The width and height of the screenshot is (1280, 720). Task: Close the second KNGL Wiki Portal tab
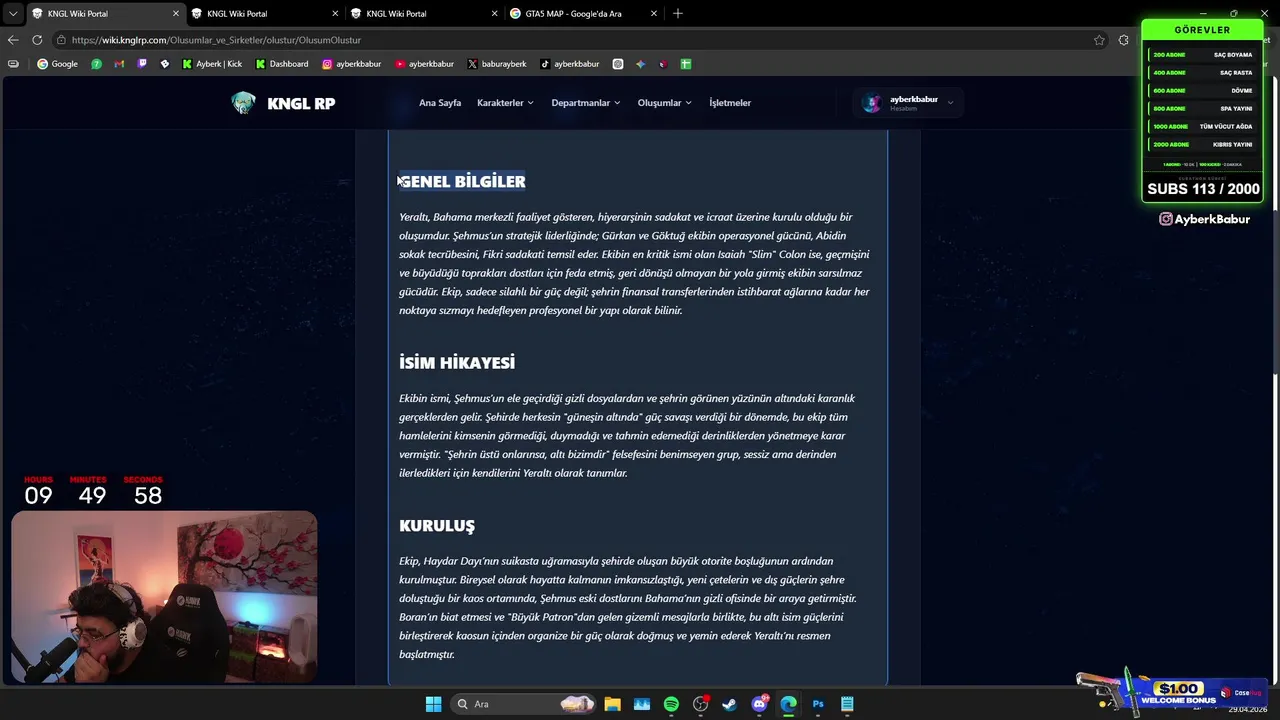[x=335, y=14]
